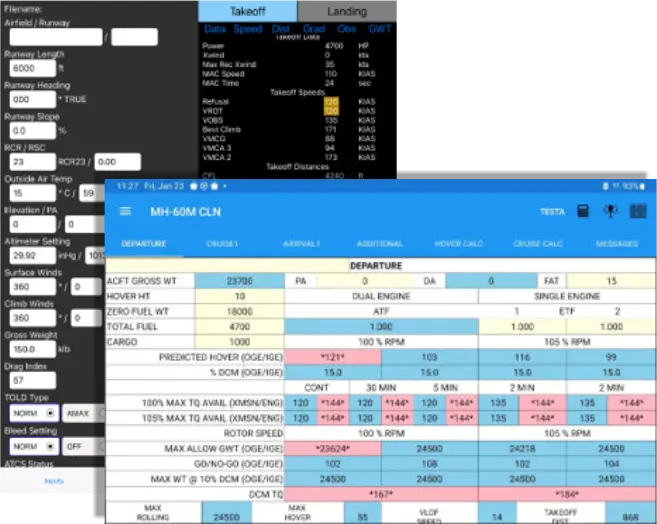Select the DEPARTURE tab in MH-60M CLN
The height and width of the screenshot is (524, 657).
pos(144,244)
